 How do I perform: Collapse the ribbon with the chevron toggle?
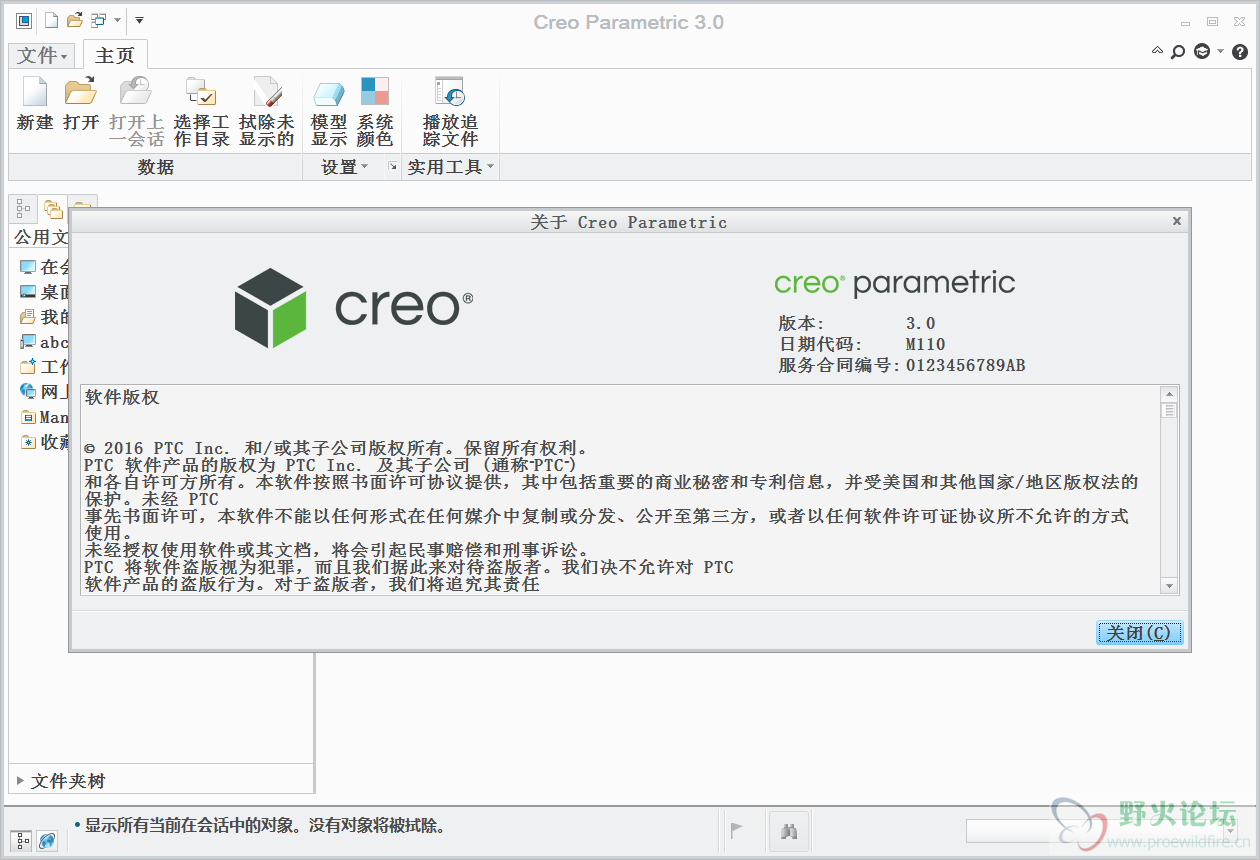pos(1158,51)
